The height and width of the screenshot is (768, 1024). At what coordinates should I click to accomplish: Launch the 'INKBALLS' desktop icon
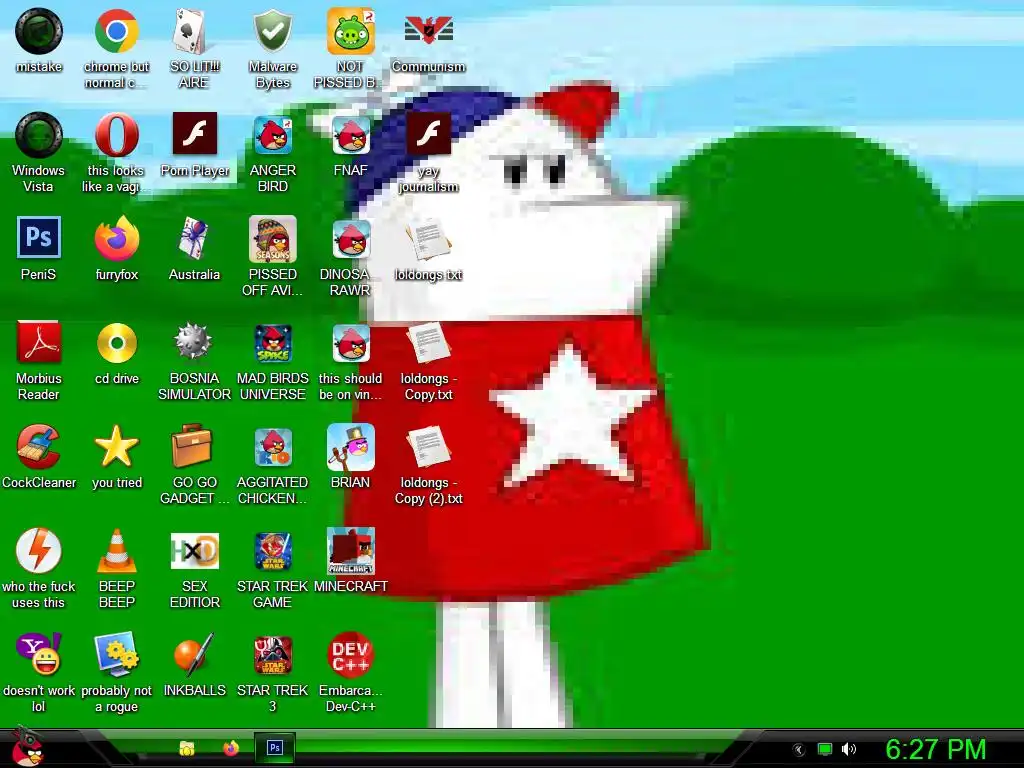(194, 654)
